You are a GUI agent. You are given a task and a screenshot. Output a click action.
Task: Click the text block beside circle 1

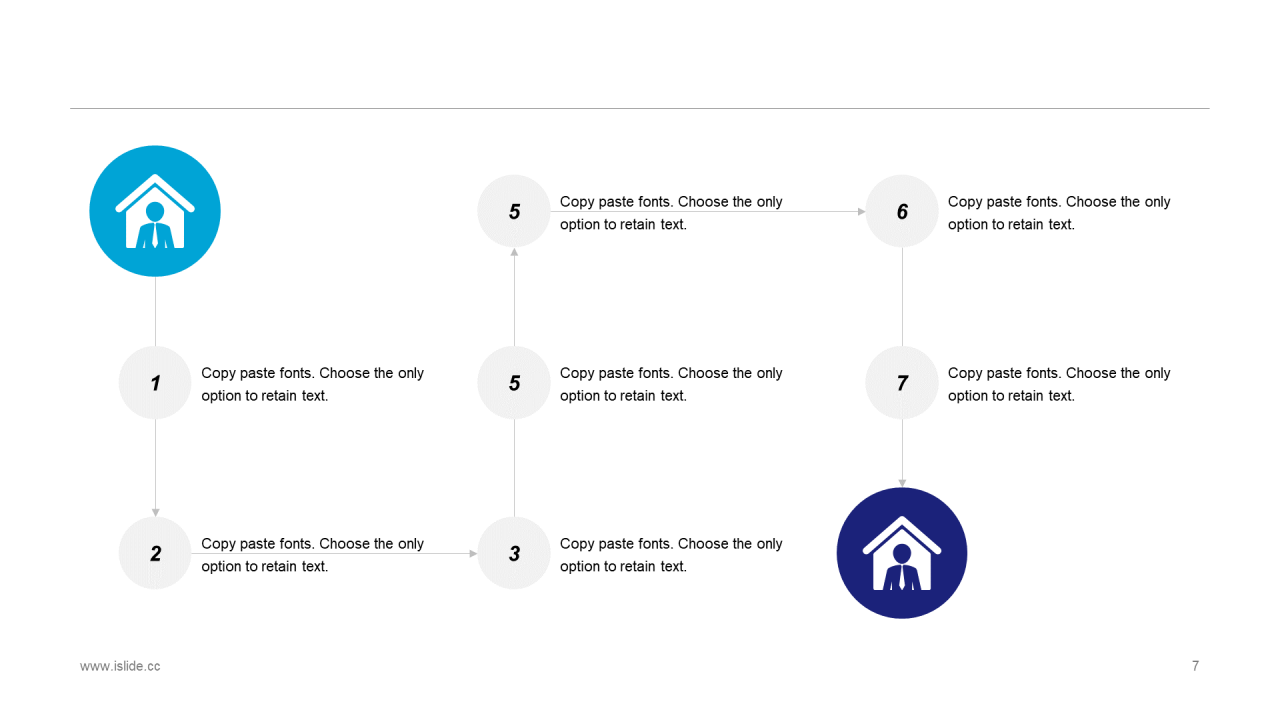(x=313, y=384)
